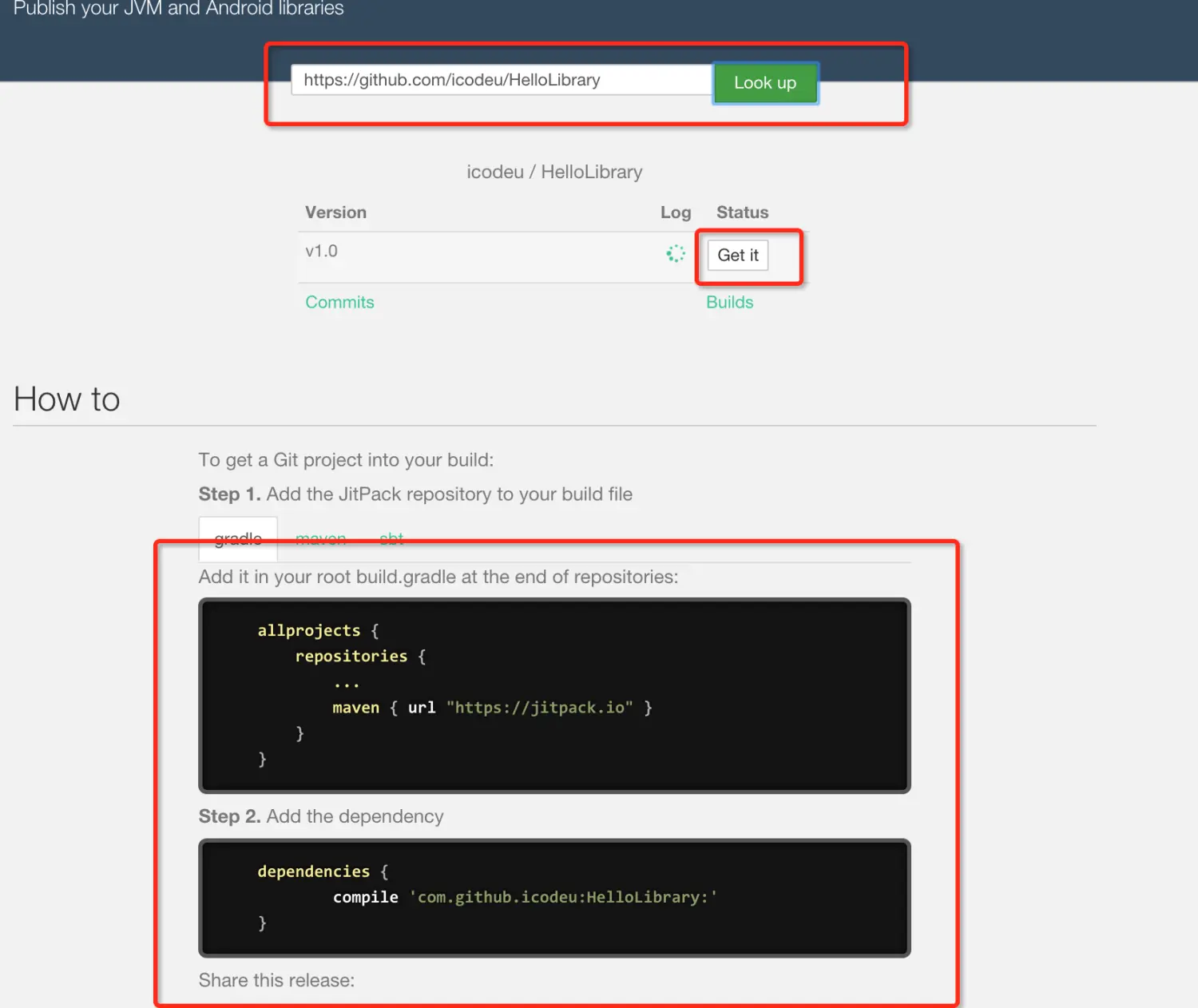Open the v1.0 build log spinner icon
Viewport: 1198px width, 1008px height.
(676, 254)
